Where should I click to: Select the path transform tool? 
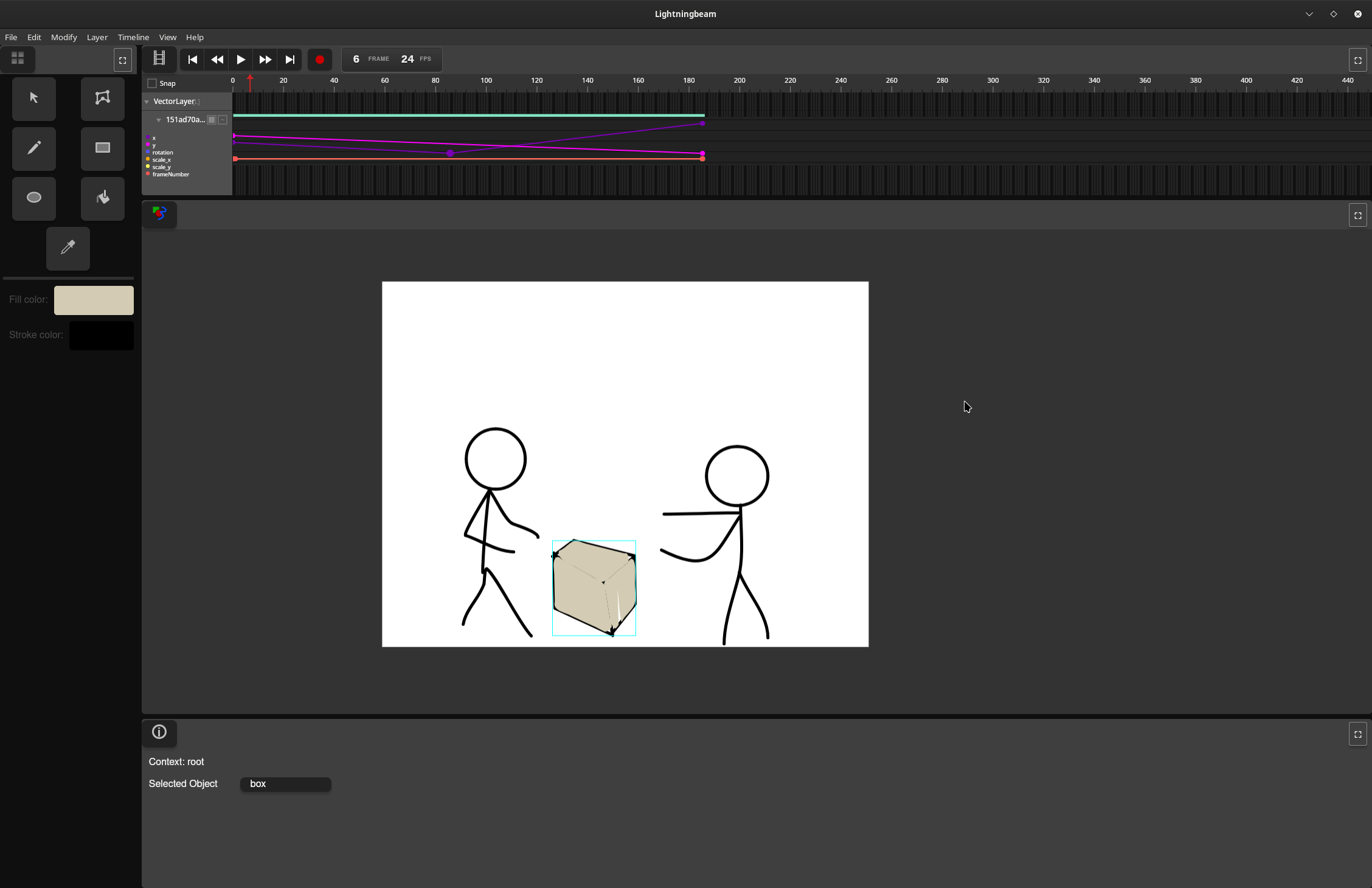102,99
